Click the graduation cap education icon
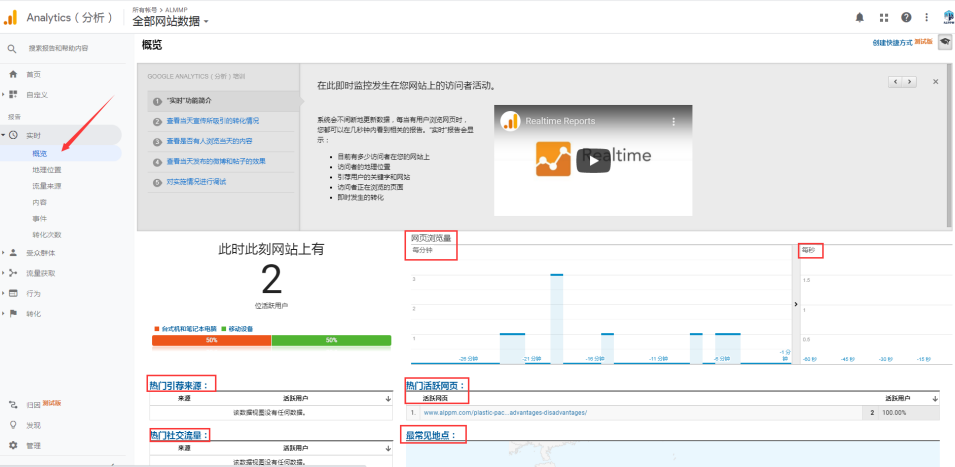The height and width of the screenshot is (467, 955). click(944, 42)
